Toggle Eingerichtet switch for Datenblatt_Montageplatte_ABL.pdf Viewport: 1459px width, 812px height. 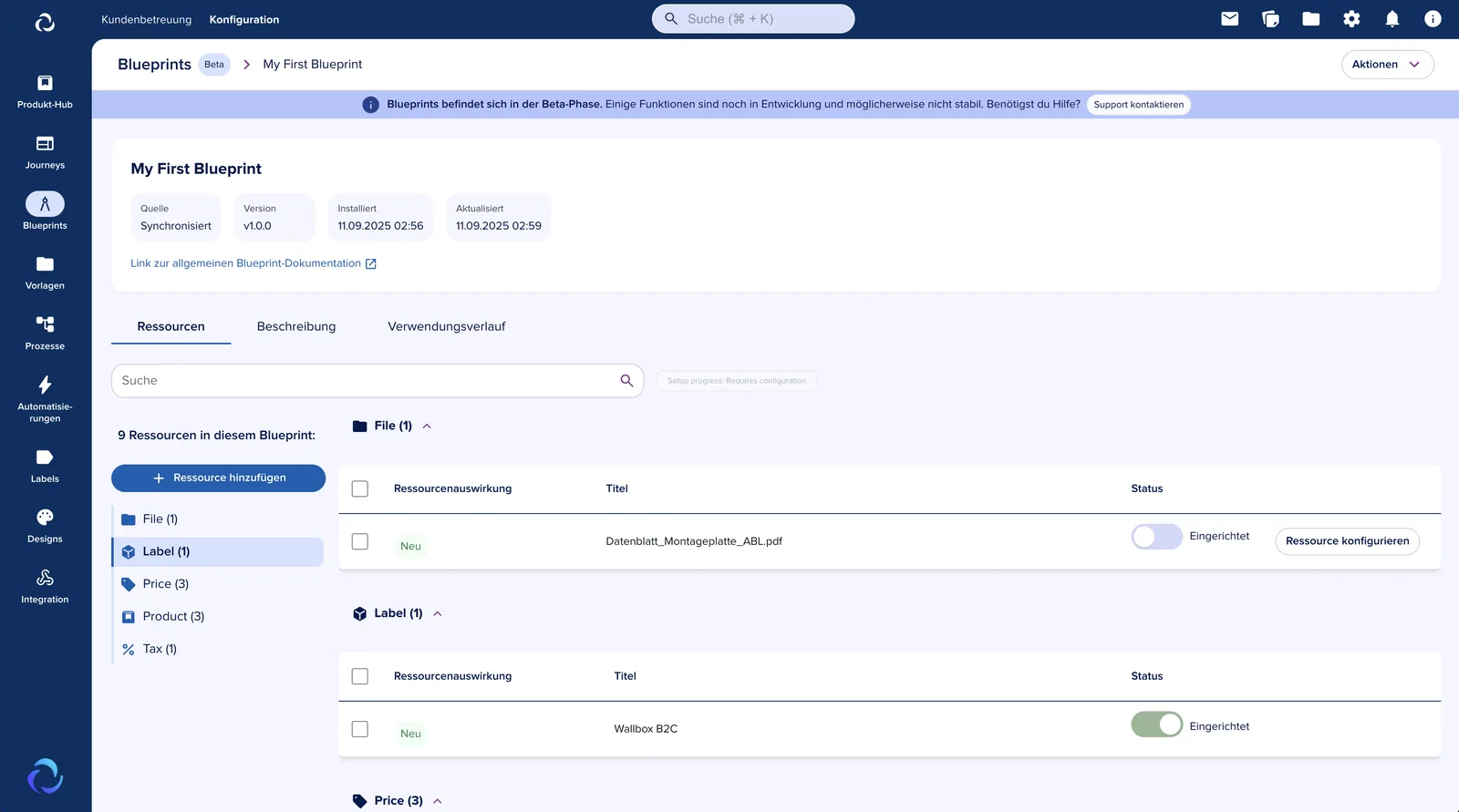pyautogui.click(x=1157, y=537)
